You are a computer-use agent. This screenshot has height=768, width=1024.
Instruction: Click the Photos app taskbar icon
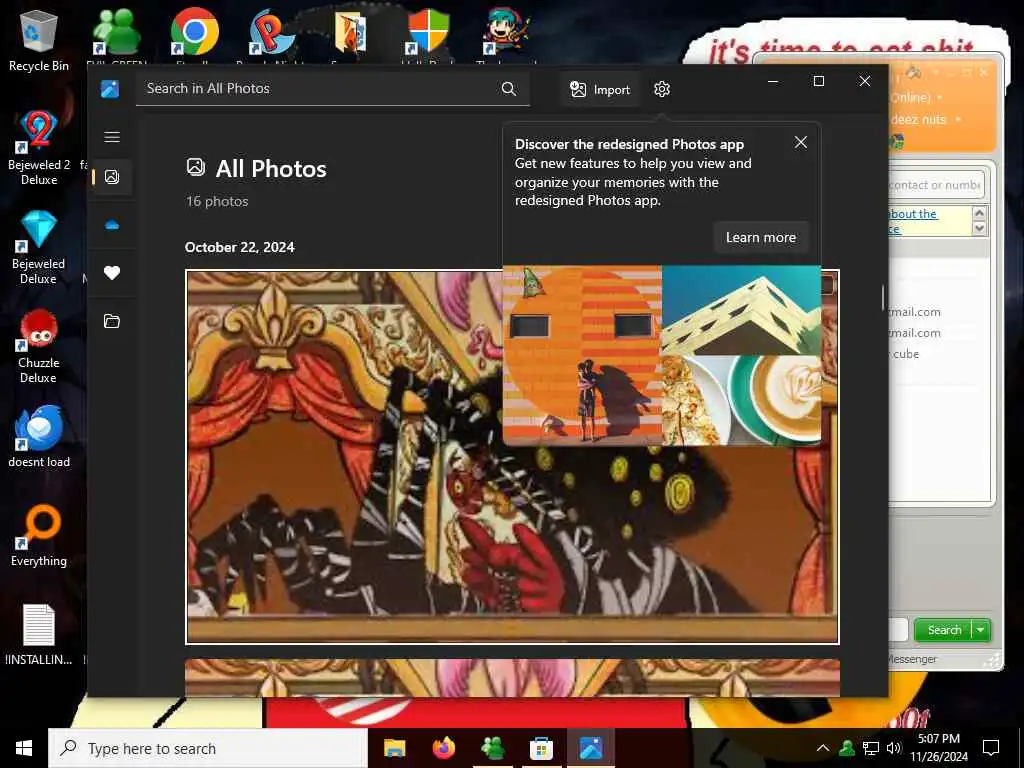[x=590, y=748]
